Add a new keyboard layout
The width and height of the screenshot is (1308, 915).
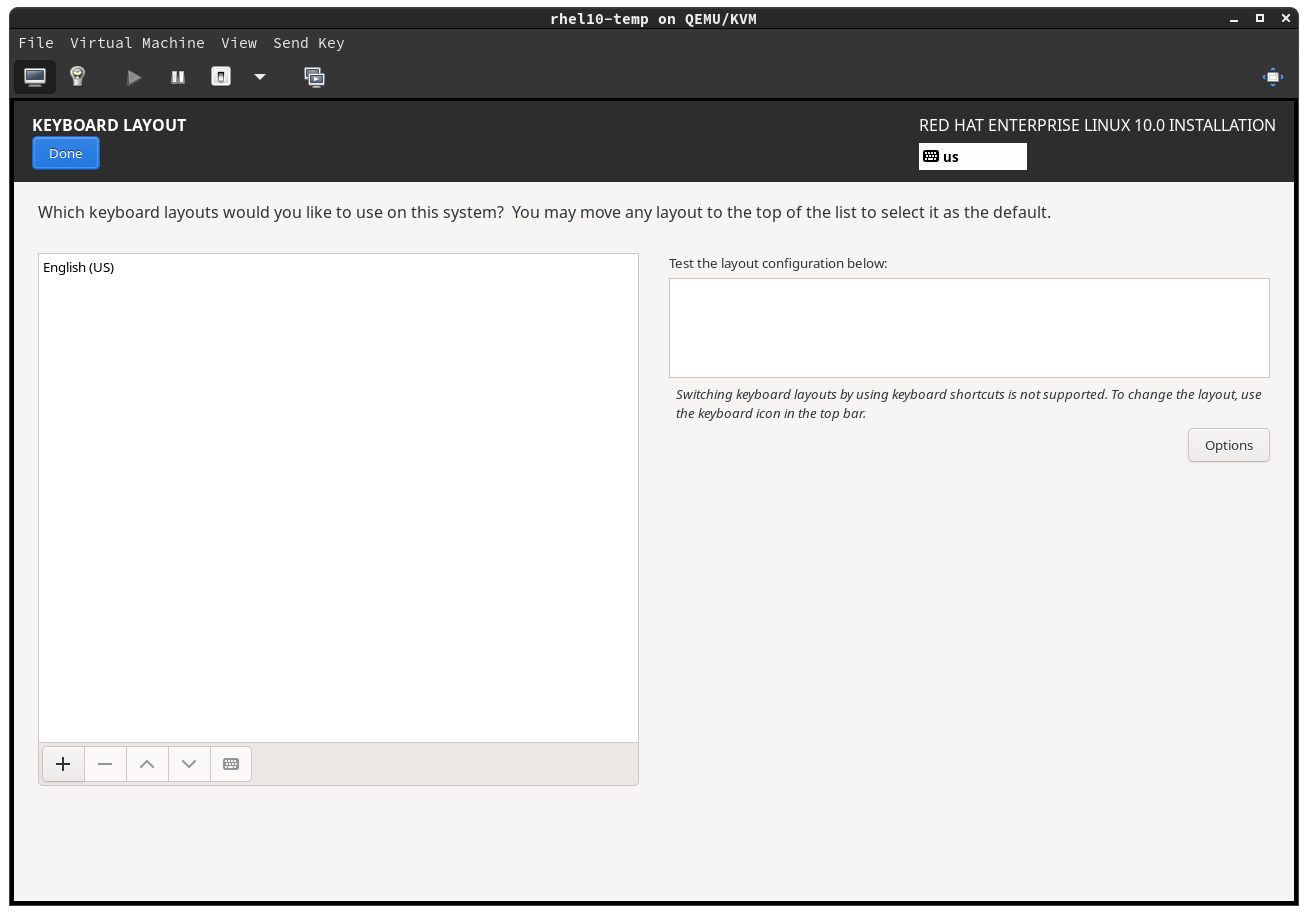63,764
